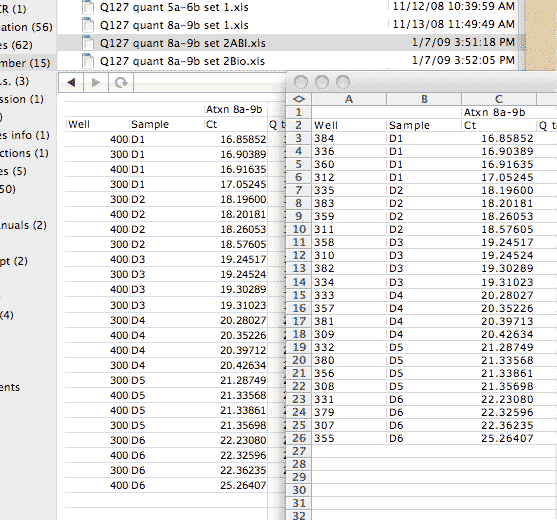Click file icon of Q127 quant 8a-9b set 2Bio.xls
557x520 pixels.
click(x=88, y=61)
